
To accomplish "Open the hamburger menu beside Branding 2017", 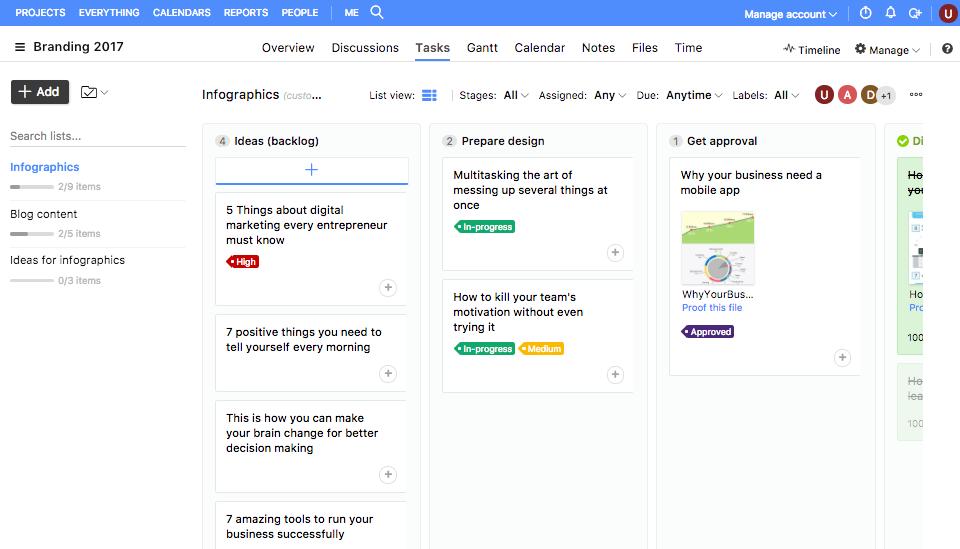I will point(20,47).
